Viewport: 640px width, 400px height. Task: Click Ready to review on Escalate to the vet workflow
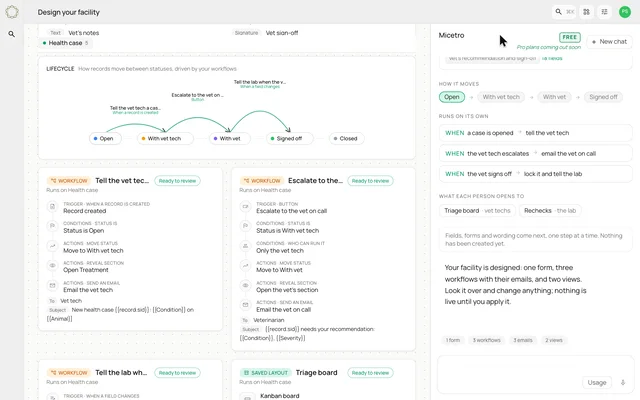pyautogui.click(x=370, y=181)
